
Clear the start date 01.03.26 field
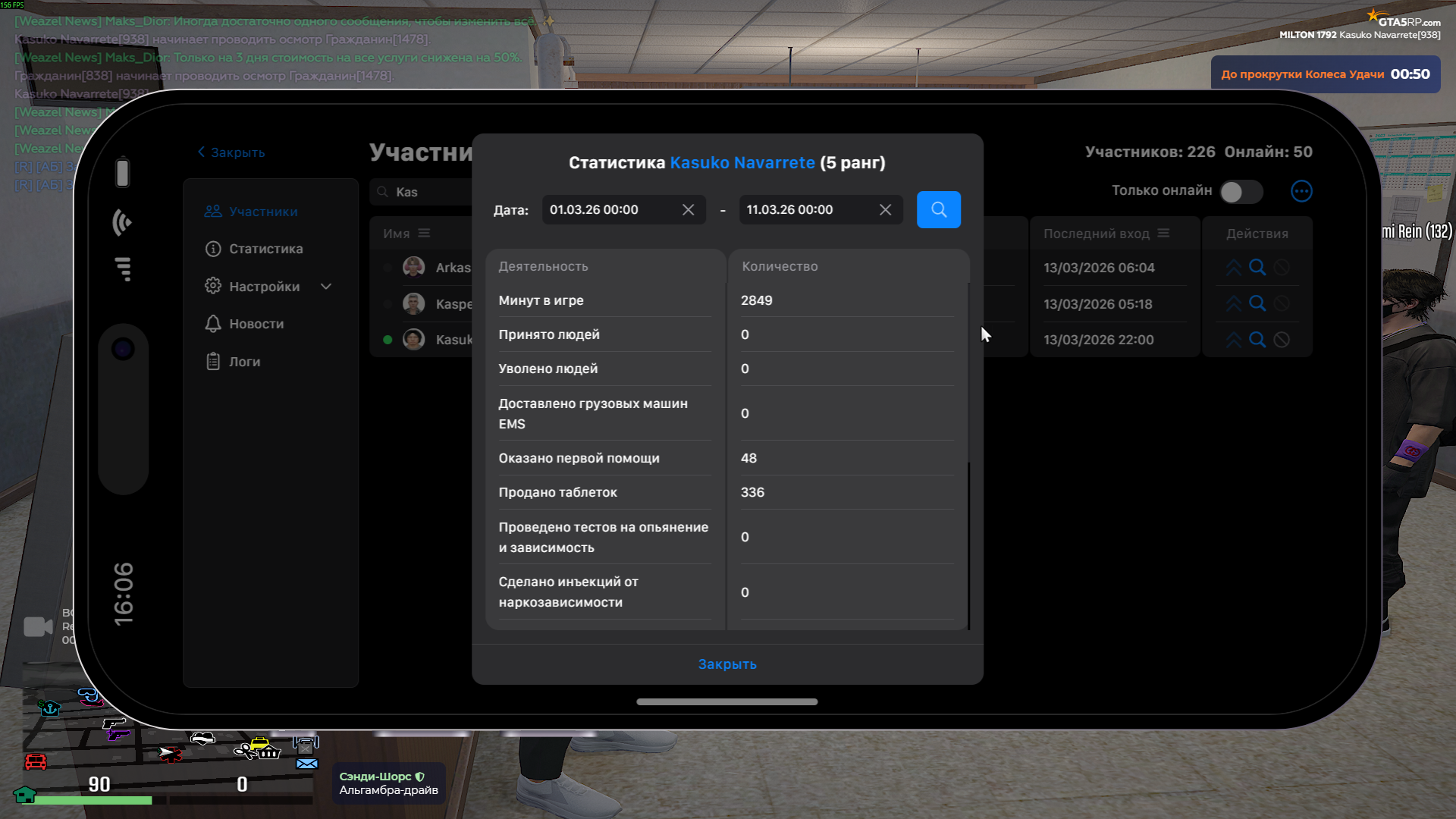click(x=688, y=210)
